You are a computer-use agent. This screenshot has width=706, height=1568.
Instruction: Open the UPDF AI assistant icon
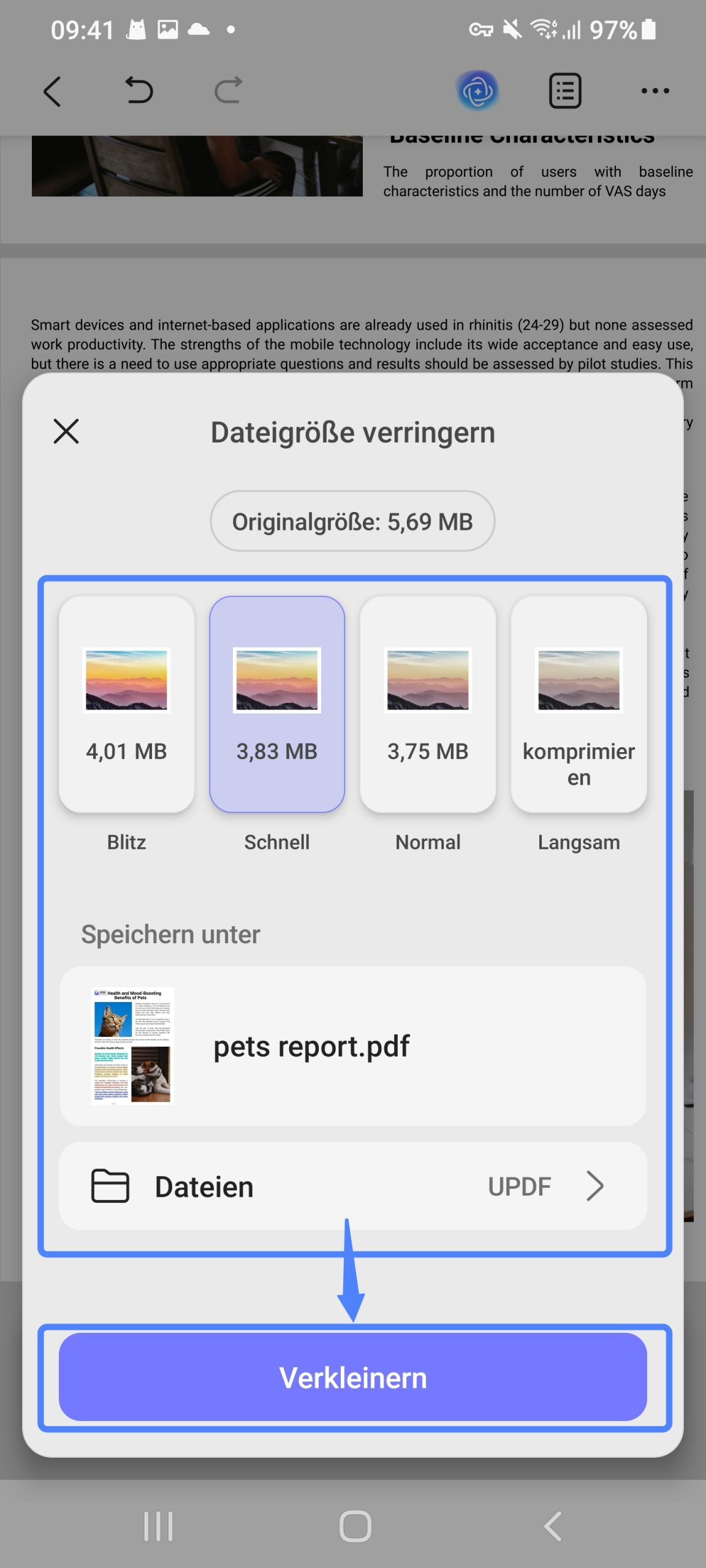coord(478,91)
